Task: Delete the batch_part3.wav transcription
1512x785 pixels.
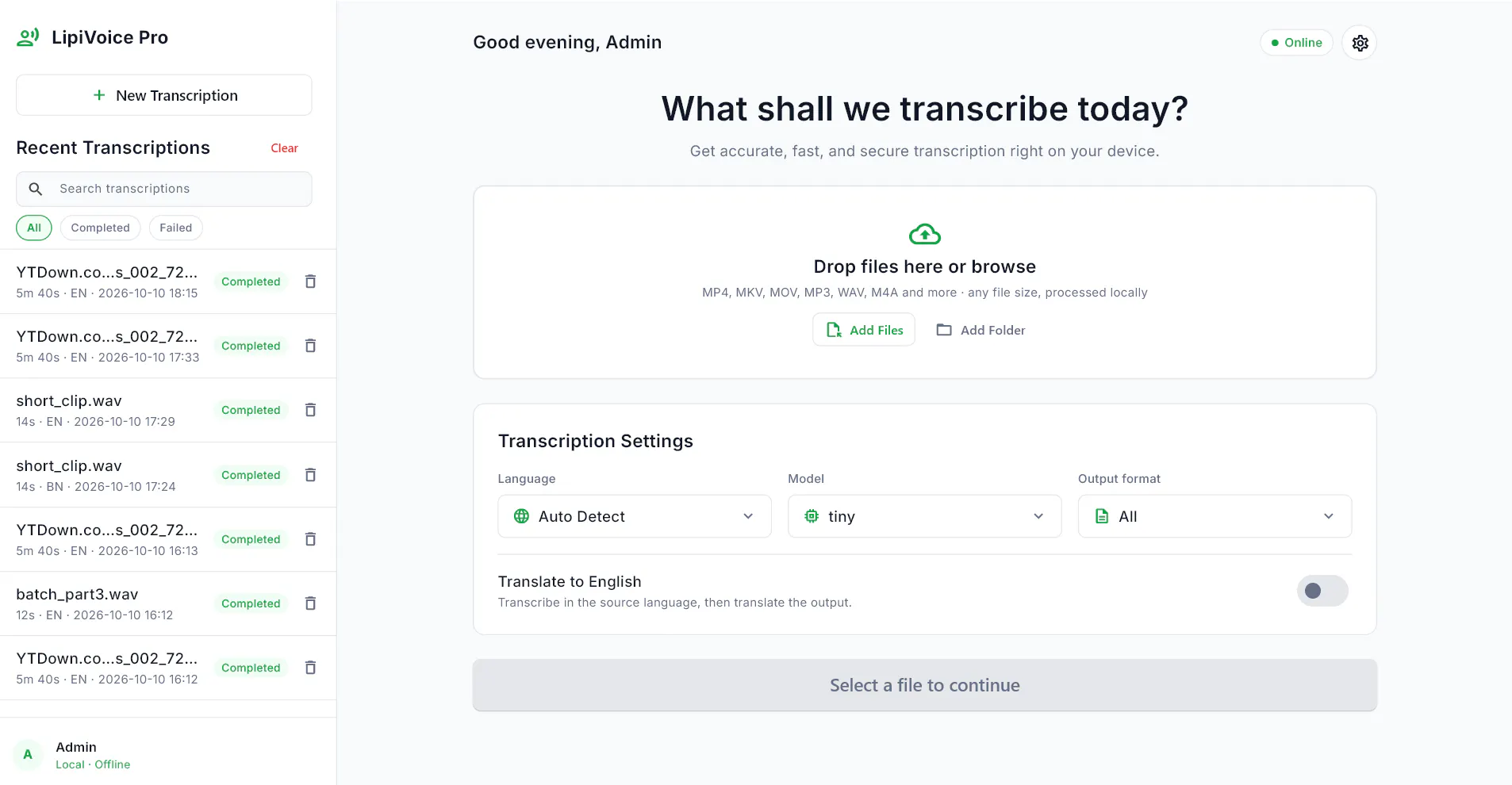Action: [310, 603]
